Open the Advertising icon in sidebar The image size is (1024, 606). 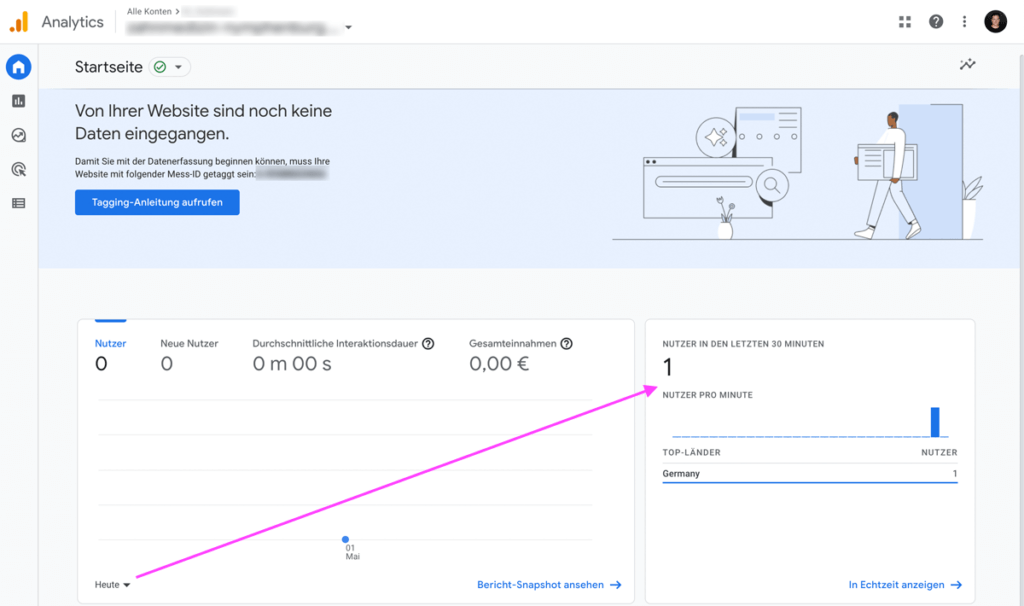pos(18,169)
